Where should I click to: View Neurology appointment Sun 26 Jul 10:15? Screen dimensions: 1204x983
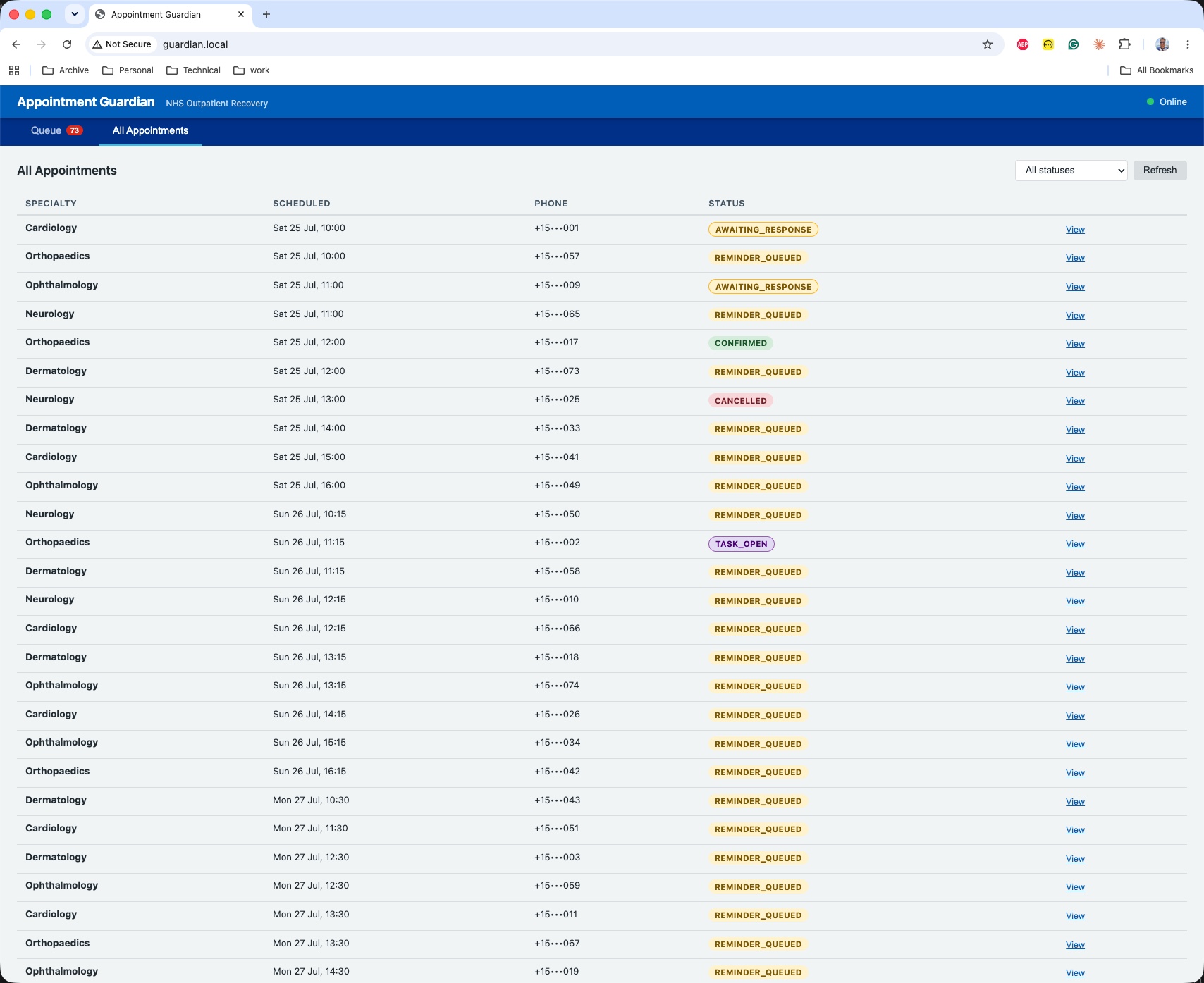coord(1075,516)
